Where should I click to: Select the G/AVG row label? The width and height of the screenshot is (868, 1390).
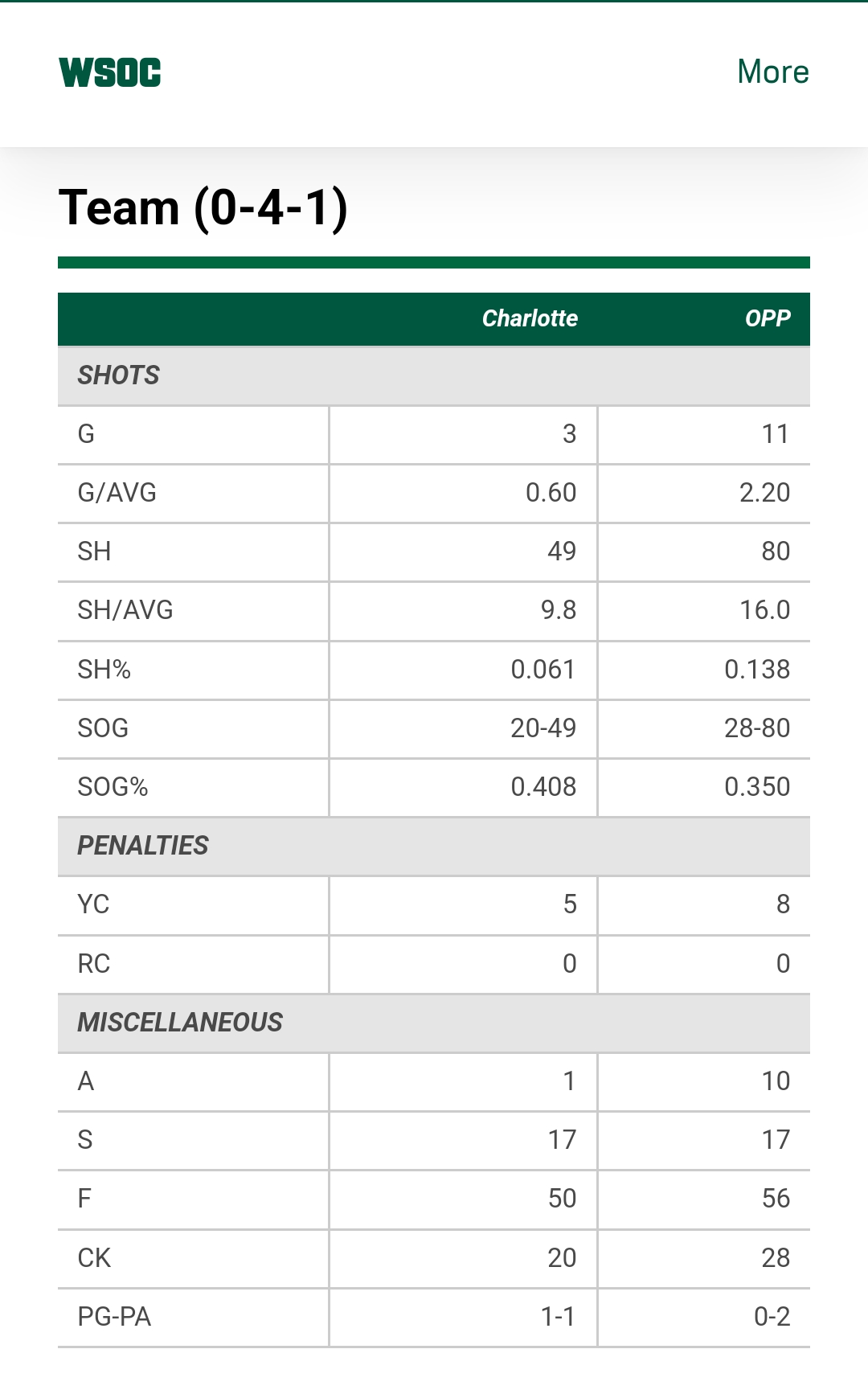[117, 493]
